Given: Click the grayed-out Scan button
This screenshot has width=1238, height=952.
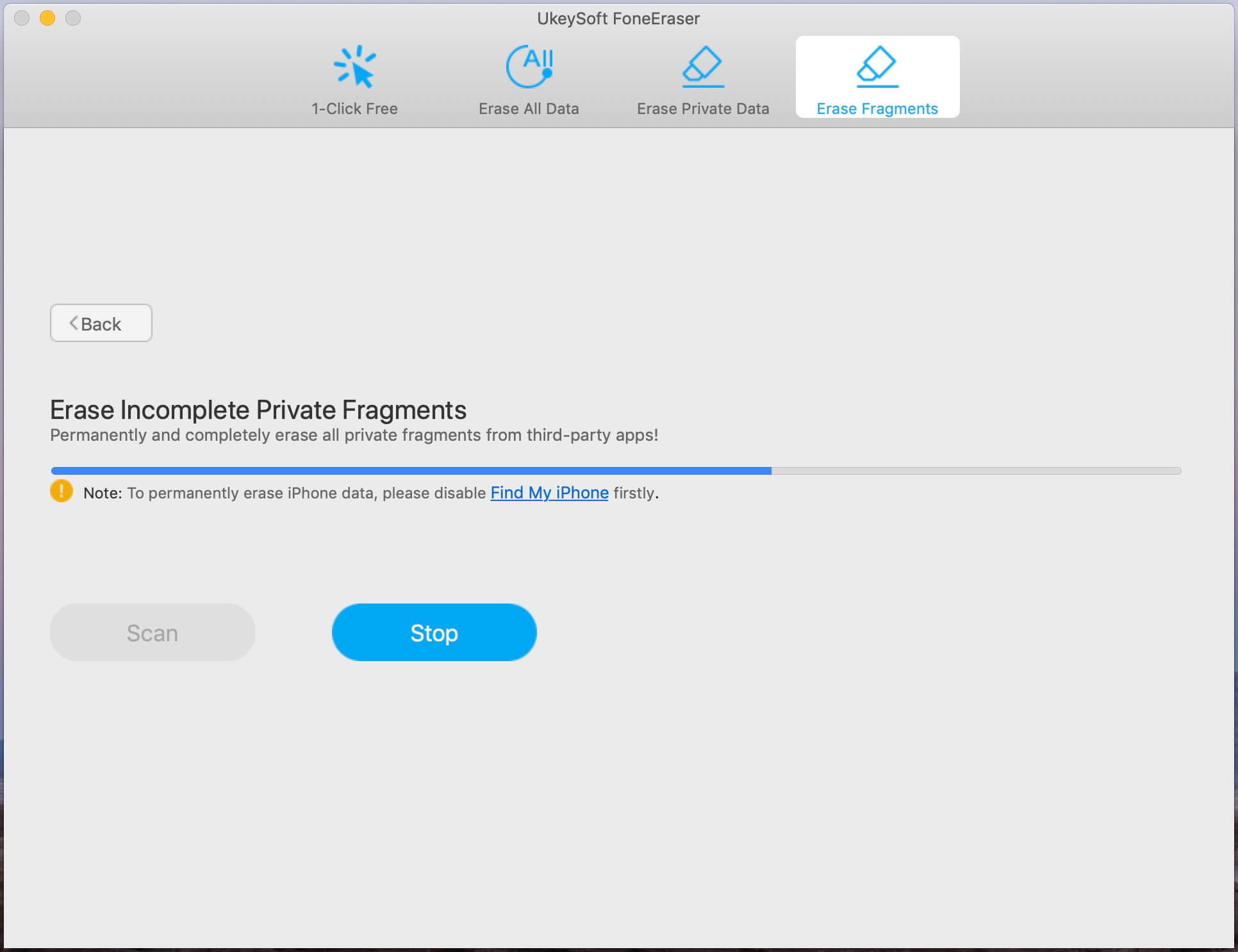Looking at the screenshot, I should (153, 632).
